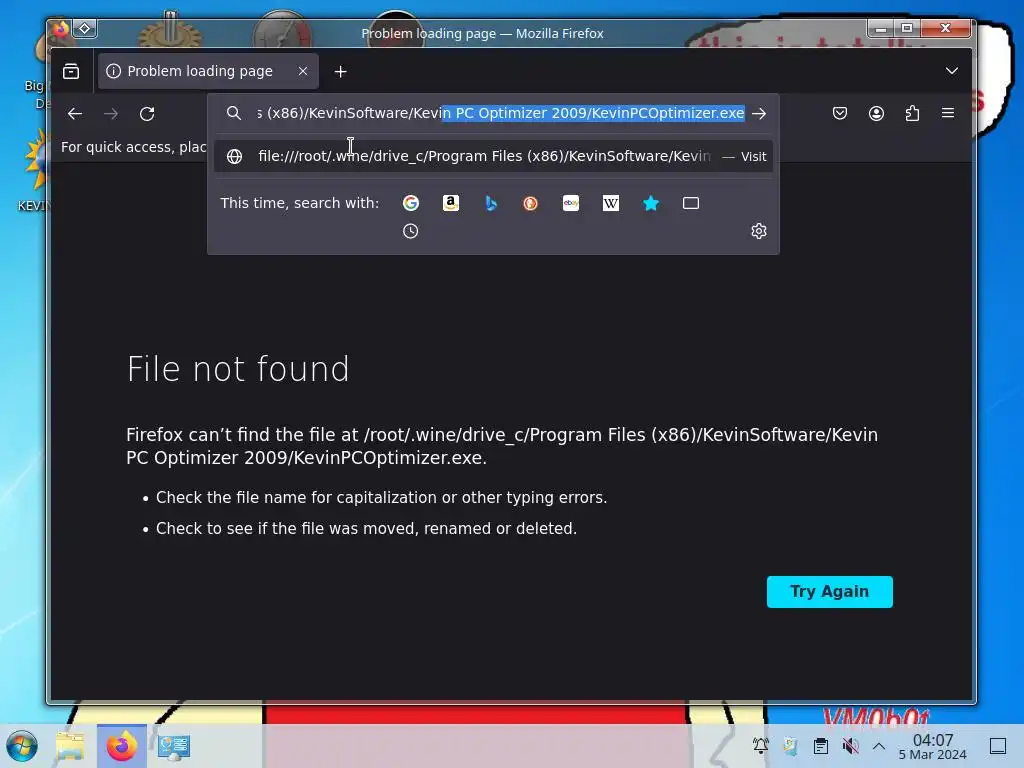
Task: Search this time with Google
Action: click(x=411, y=203)
